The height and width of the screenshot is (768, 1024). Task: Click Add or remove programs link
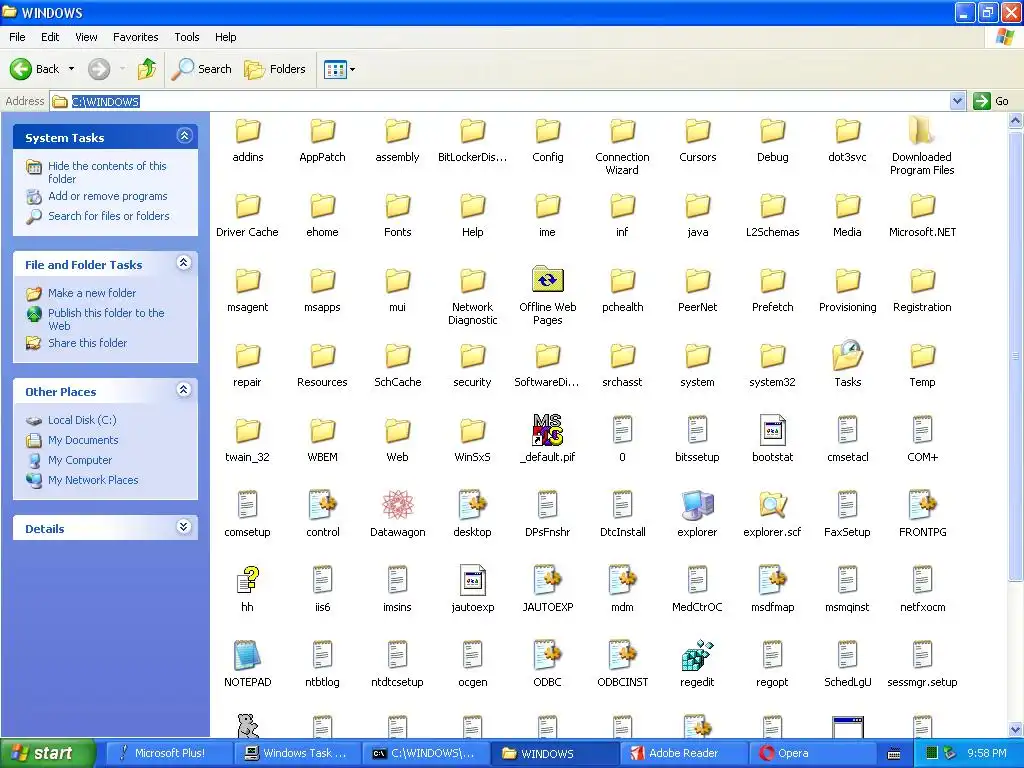(108, 196)
